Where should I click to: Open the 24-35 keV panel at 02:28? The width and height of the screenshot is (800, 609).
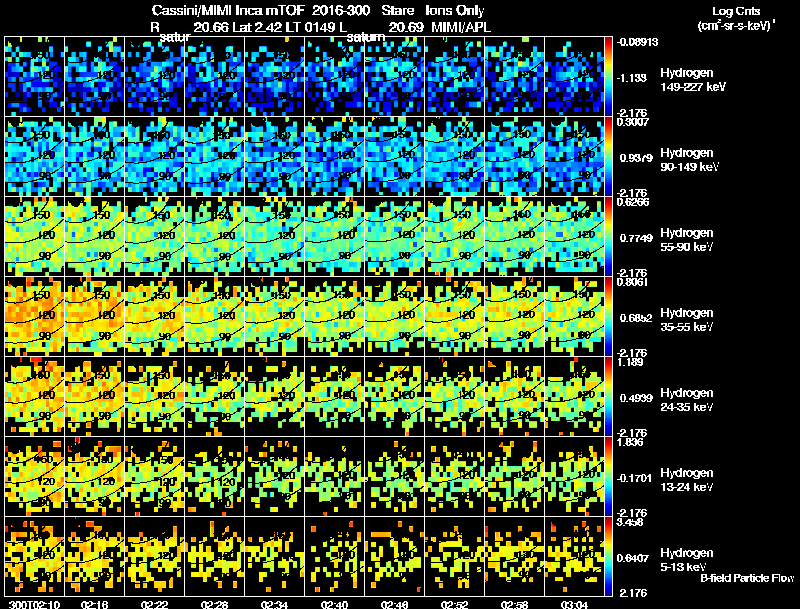(214, 396)
